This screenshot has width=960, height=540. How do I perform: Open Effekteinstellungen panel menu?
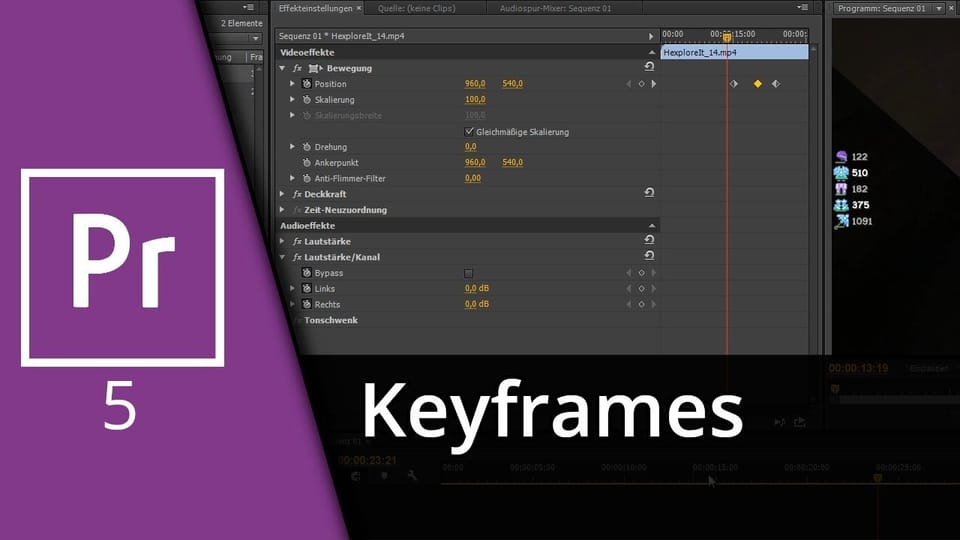click(802, 7)
